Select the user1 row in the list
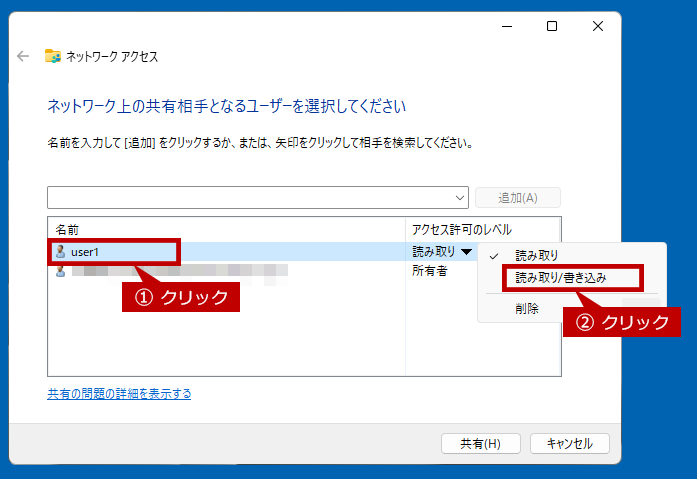This screenshot has width=697, height=479. pyautogui.click(x=262, y=252)
